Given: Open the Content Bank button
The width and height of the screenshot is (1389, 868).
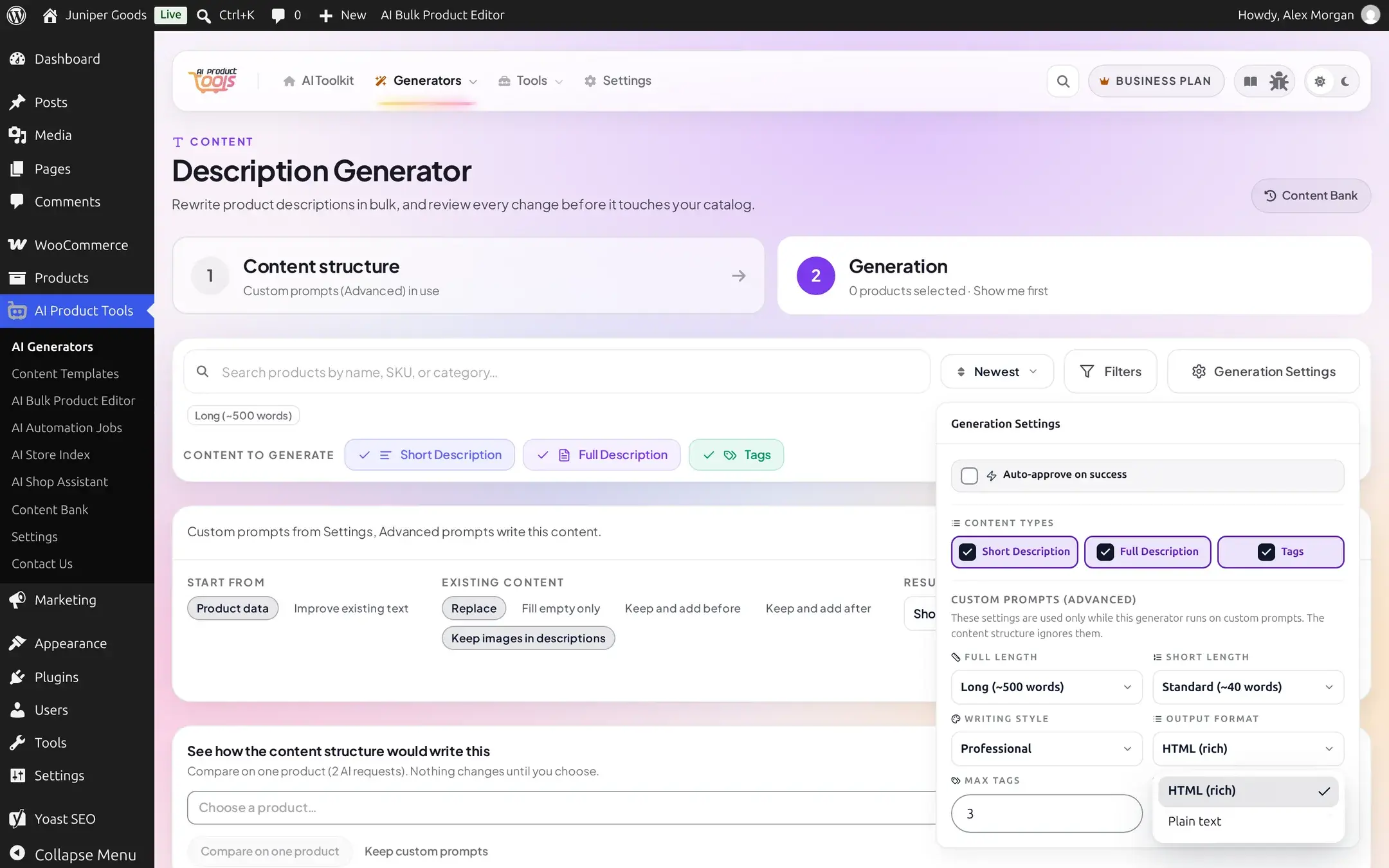Looking at the screenshot, I should [1311, 195].
